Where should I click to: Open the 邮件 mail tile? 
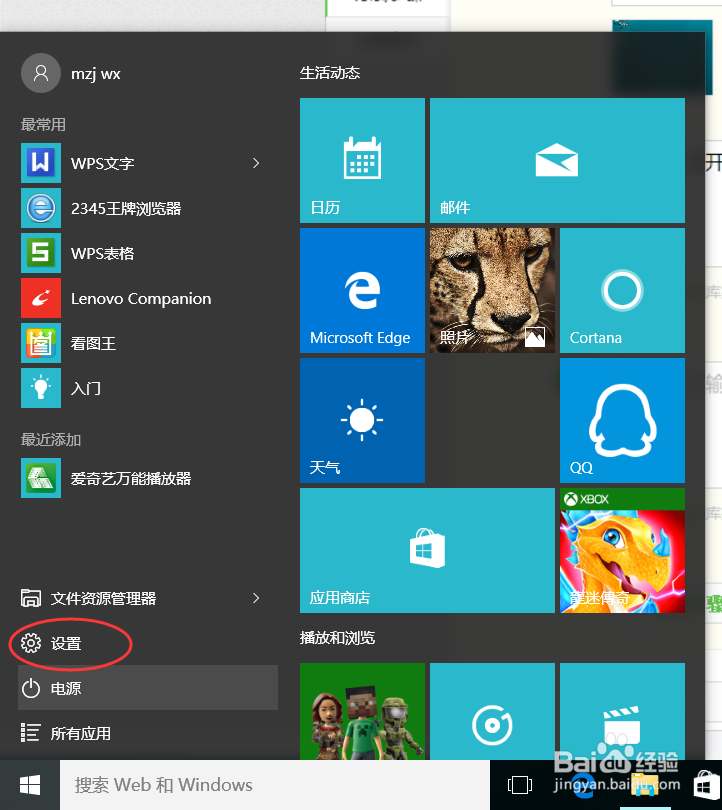[x=557, y=160]
